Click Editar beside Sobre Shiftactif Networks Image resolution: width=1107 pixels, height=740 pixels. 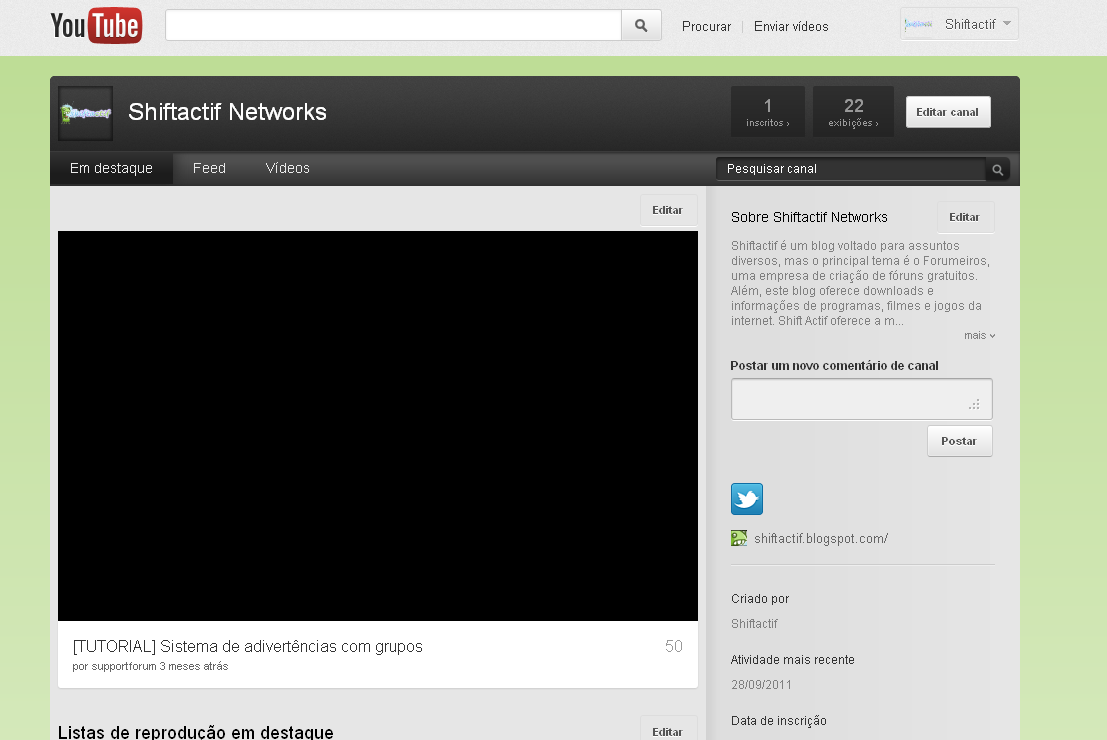click(965, 217)
